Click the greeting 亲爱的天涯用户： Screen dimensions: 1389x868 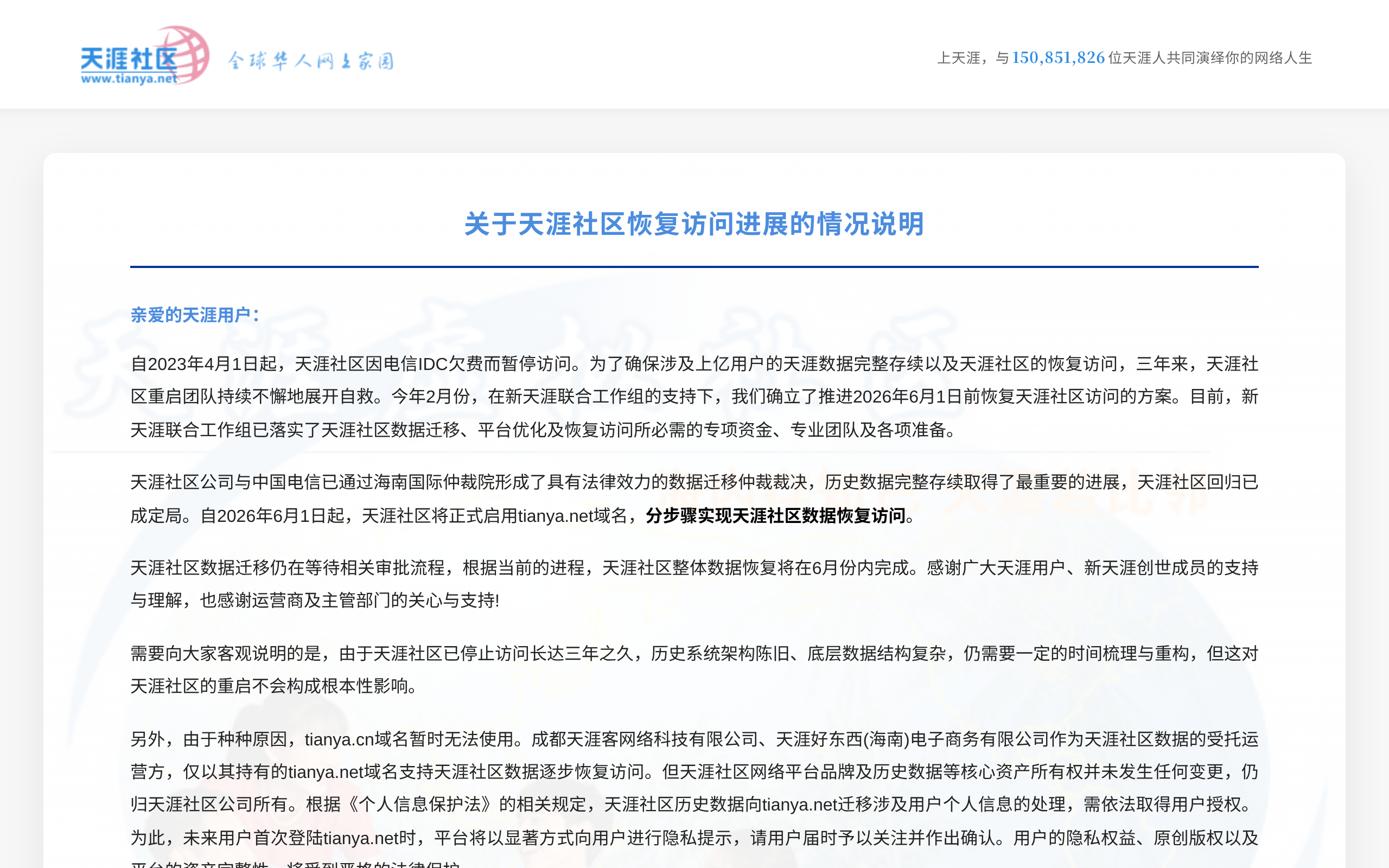(x=197, y=315)
